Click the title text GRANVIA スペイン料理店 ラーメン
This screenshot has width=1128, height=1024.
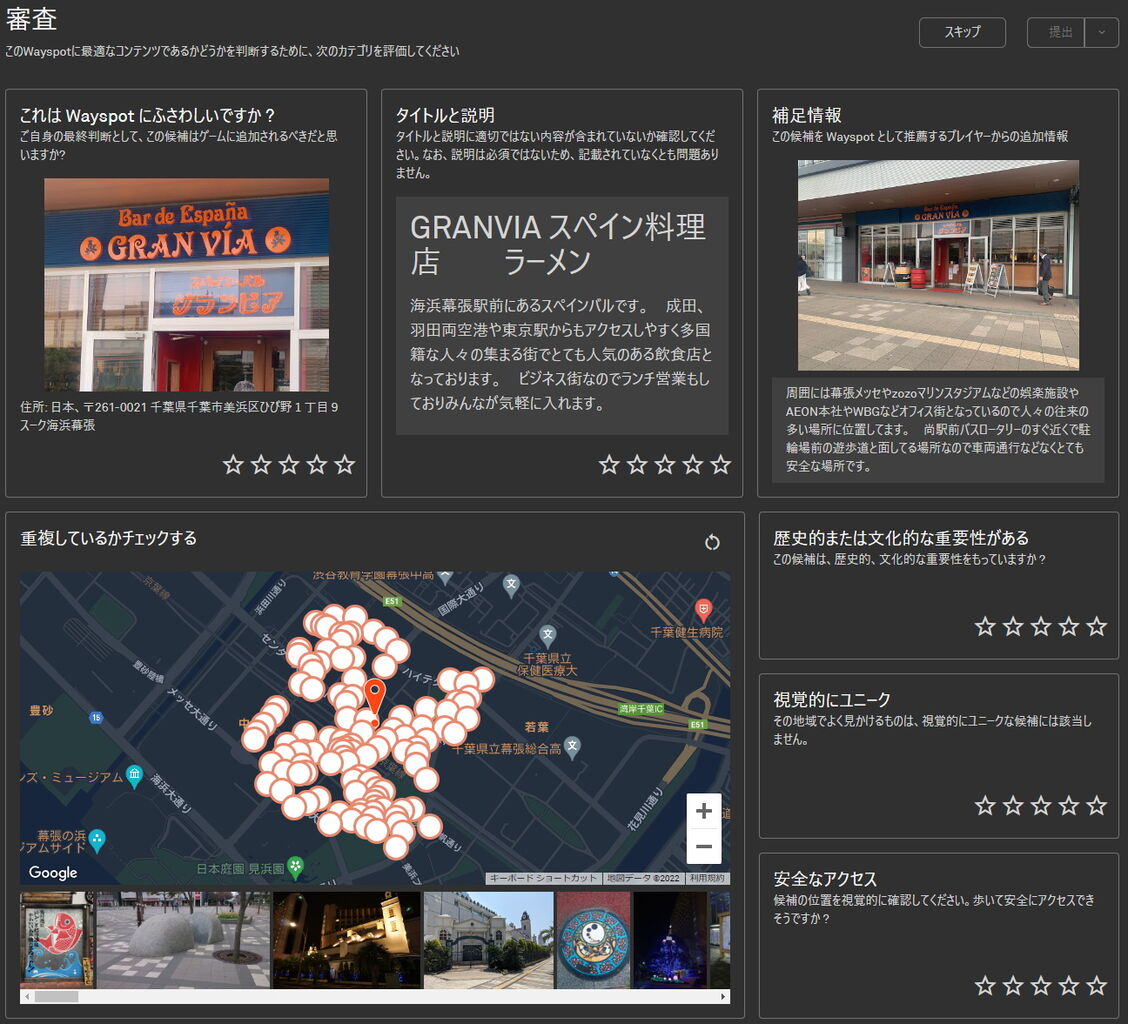pos(558,245)
